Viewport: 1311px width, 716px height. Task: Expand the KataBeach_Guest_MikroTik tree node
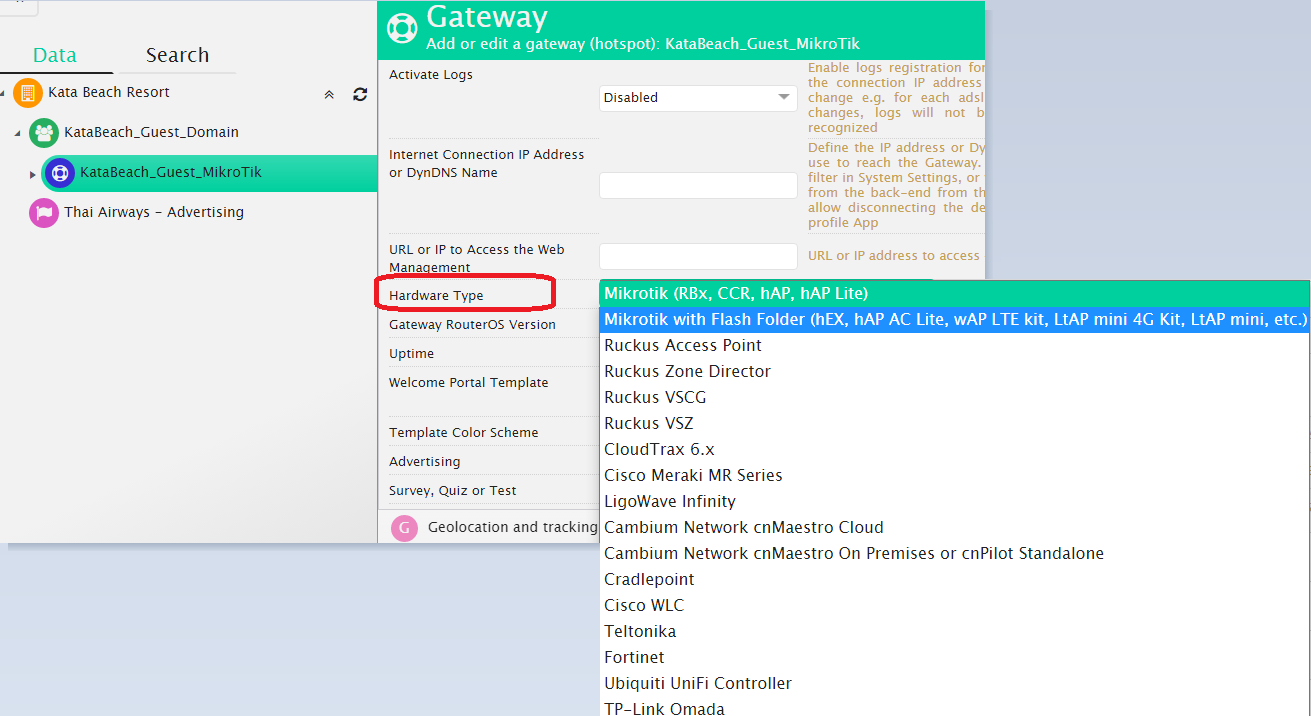pos(33,174)
